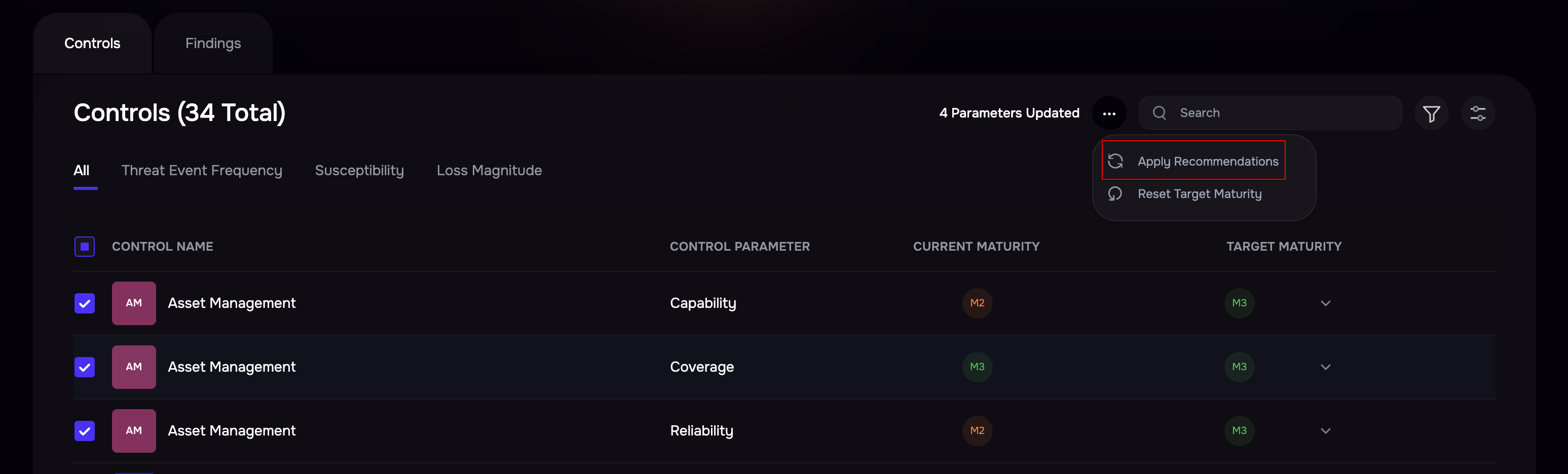This screenshot has width=1568, height=474.
Task: Click the M2 current maturity badge for Reliability
Action: pyautogui.click(x=977, y=431)
